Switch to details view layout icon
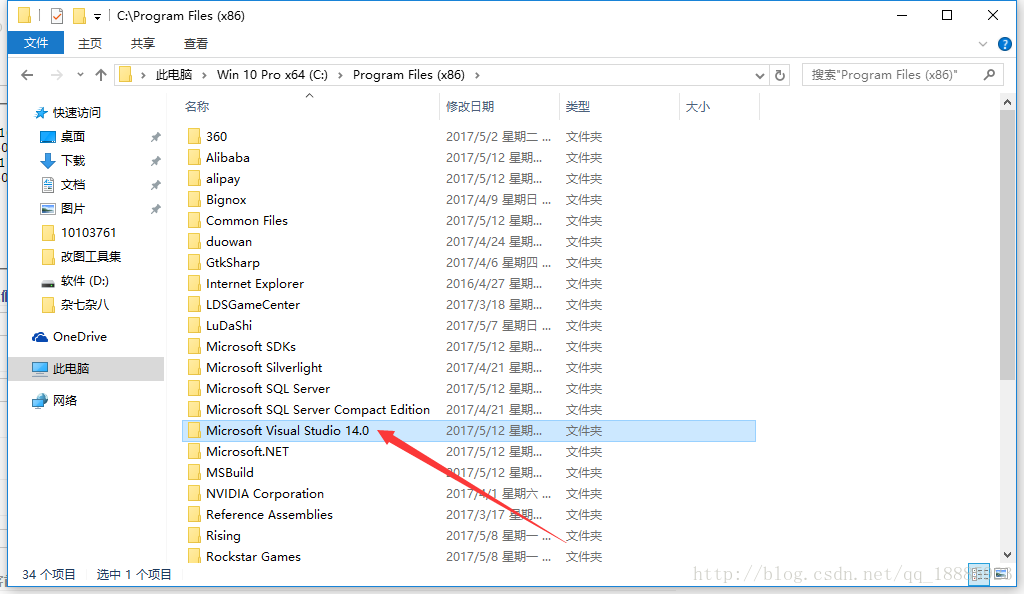This screenshot has height=594, width=1024. [980, 574]
